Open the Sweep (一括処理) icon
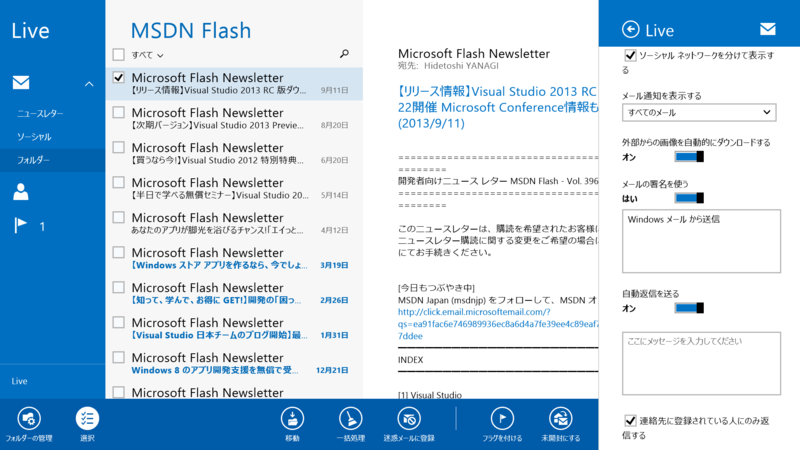 pos(351,419)
